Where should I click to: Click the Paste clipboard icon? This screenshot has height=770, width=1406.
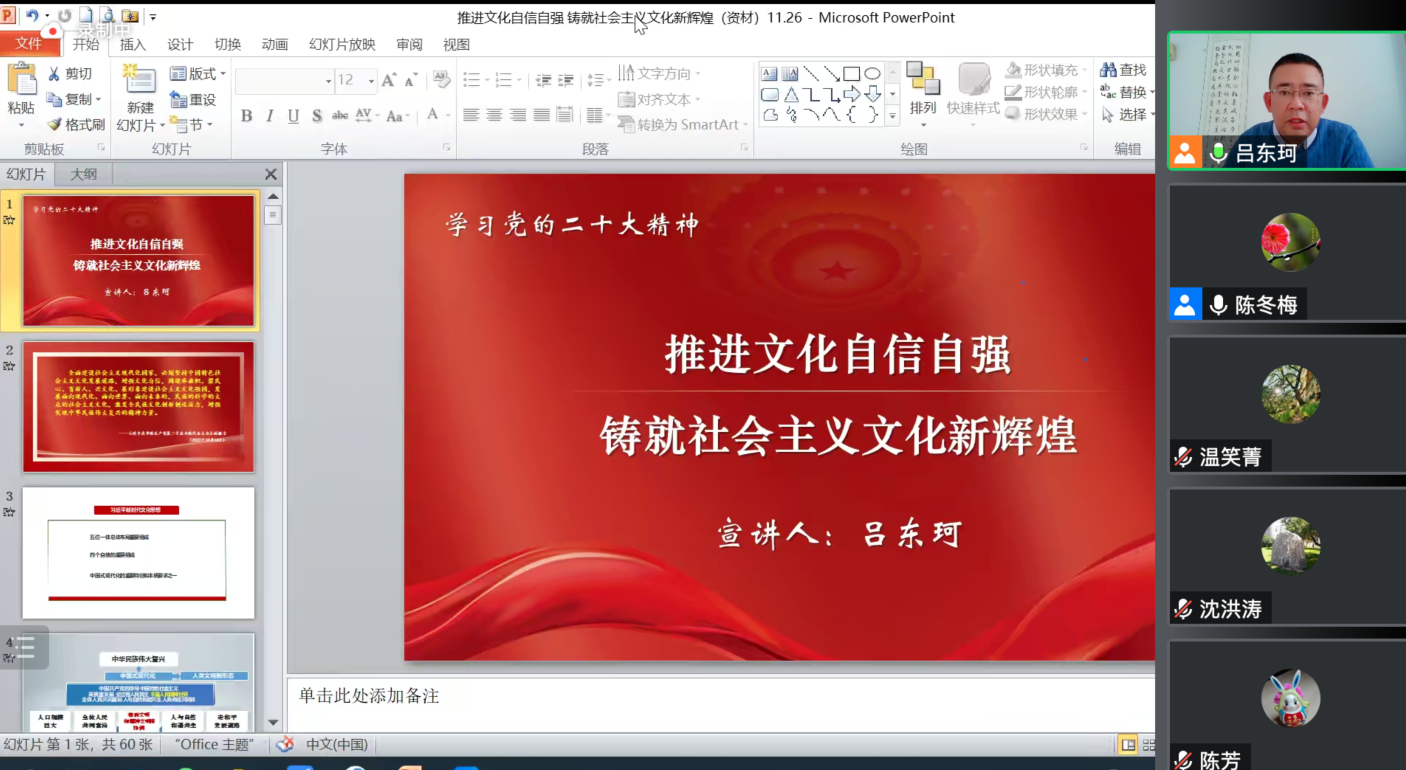point(21,79)
